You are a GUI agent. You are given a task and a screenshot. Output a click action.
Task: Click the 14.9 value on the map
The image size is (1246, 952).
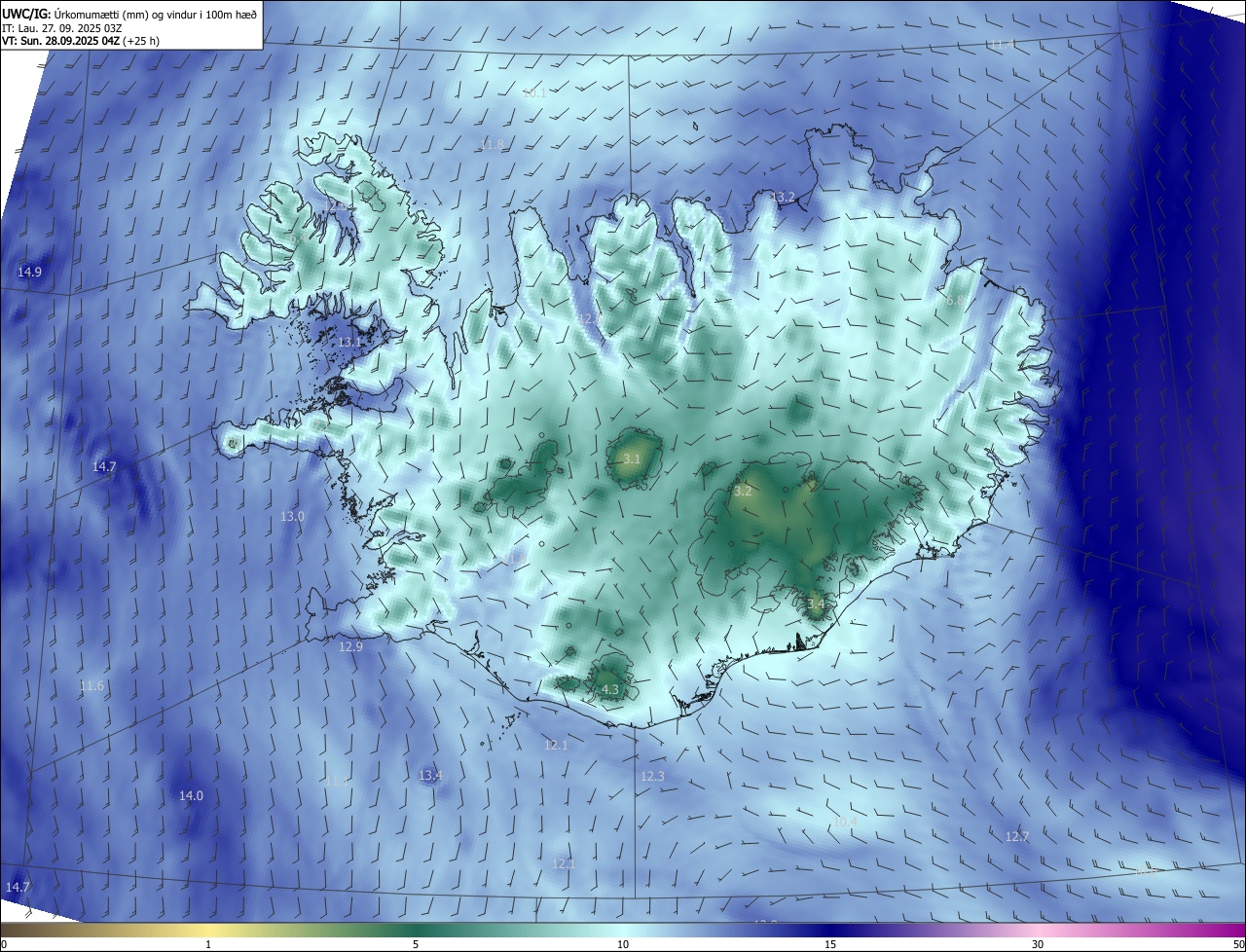tap(30, 272)
